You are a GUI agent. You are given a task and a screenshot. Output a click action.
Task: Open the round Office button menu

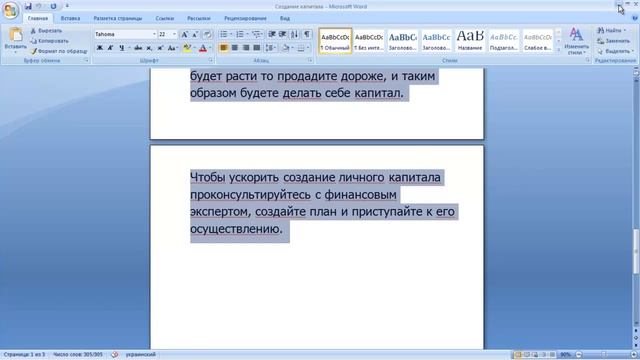(x=11, y=10)
